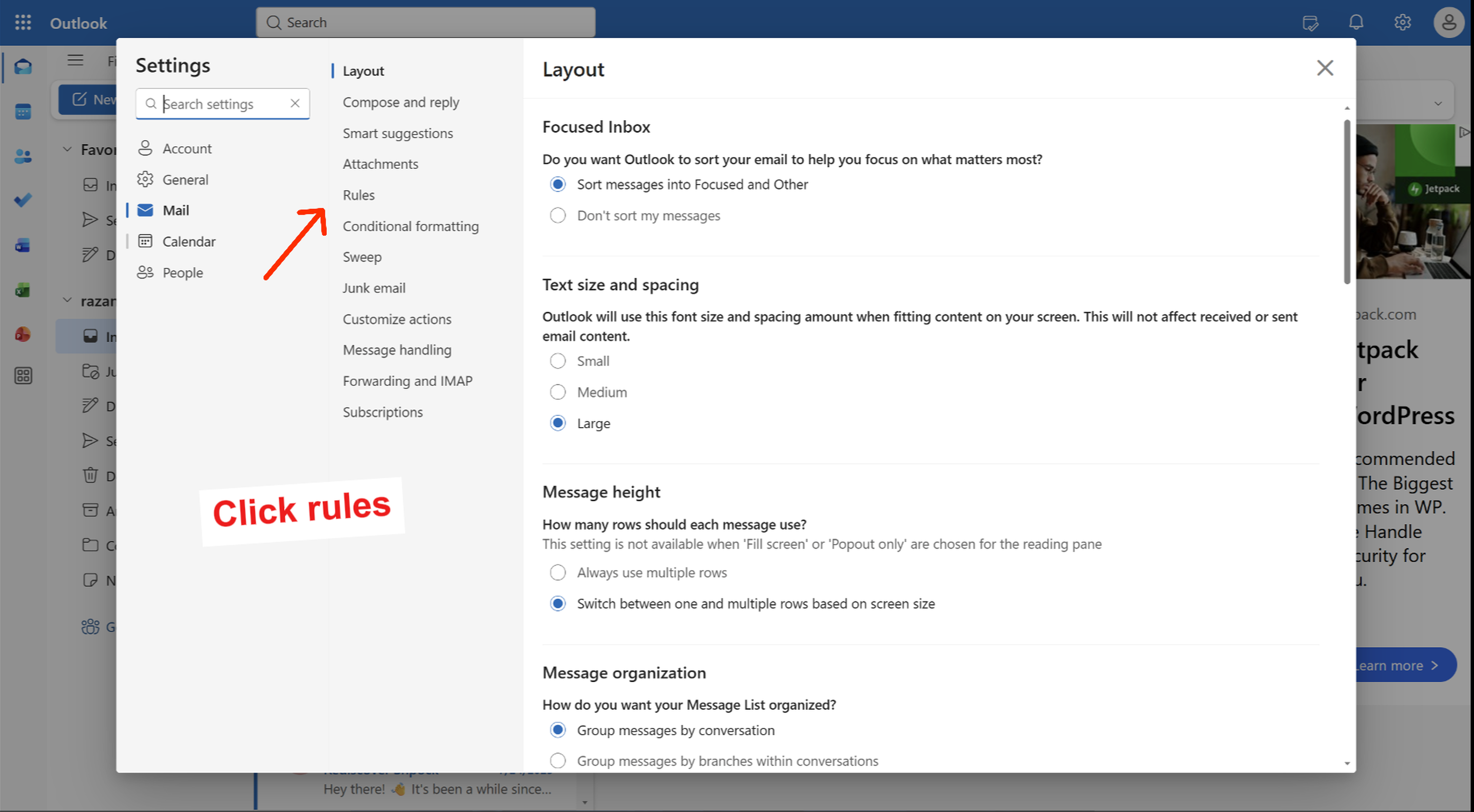Open Forwarding and IMAP settings
1474x812 pixels.
[x=408, y=380]
